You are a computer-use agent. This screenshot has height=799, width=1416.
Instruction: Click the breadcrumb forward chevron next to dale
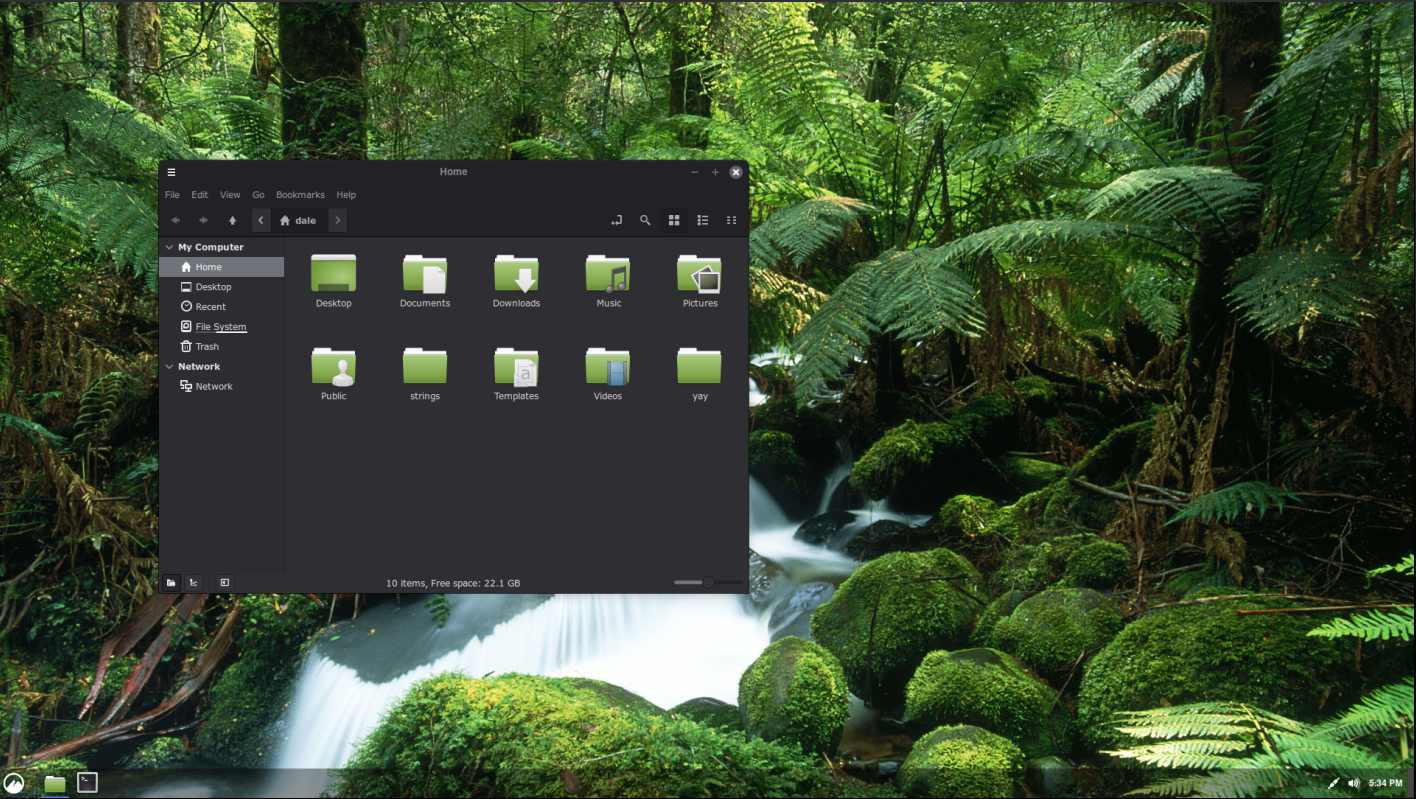coord(337,220)
